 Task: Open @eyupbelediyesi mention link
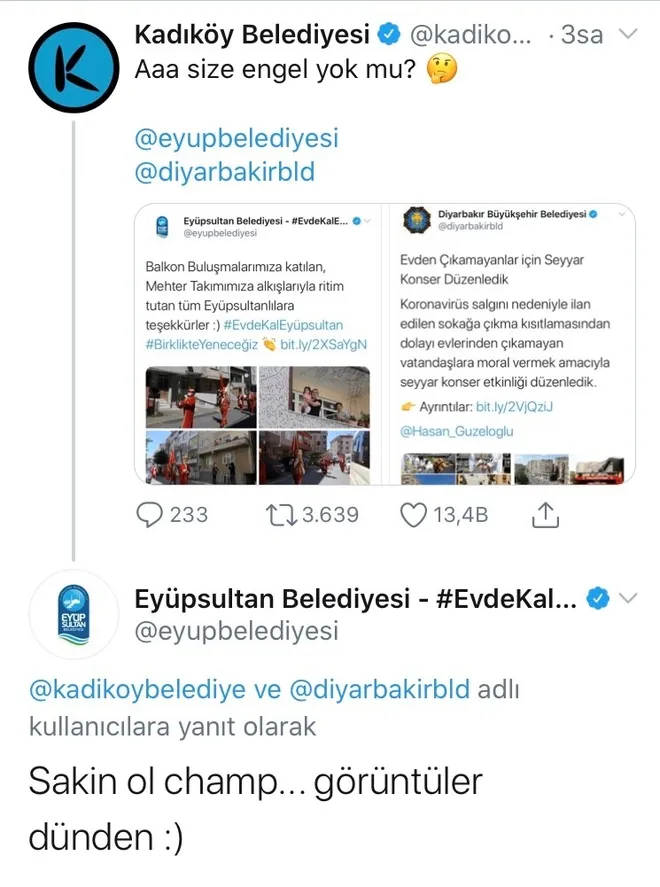point(236,138)
